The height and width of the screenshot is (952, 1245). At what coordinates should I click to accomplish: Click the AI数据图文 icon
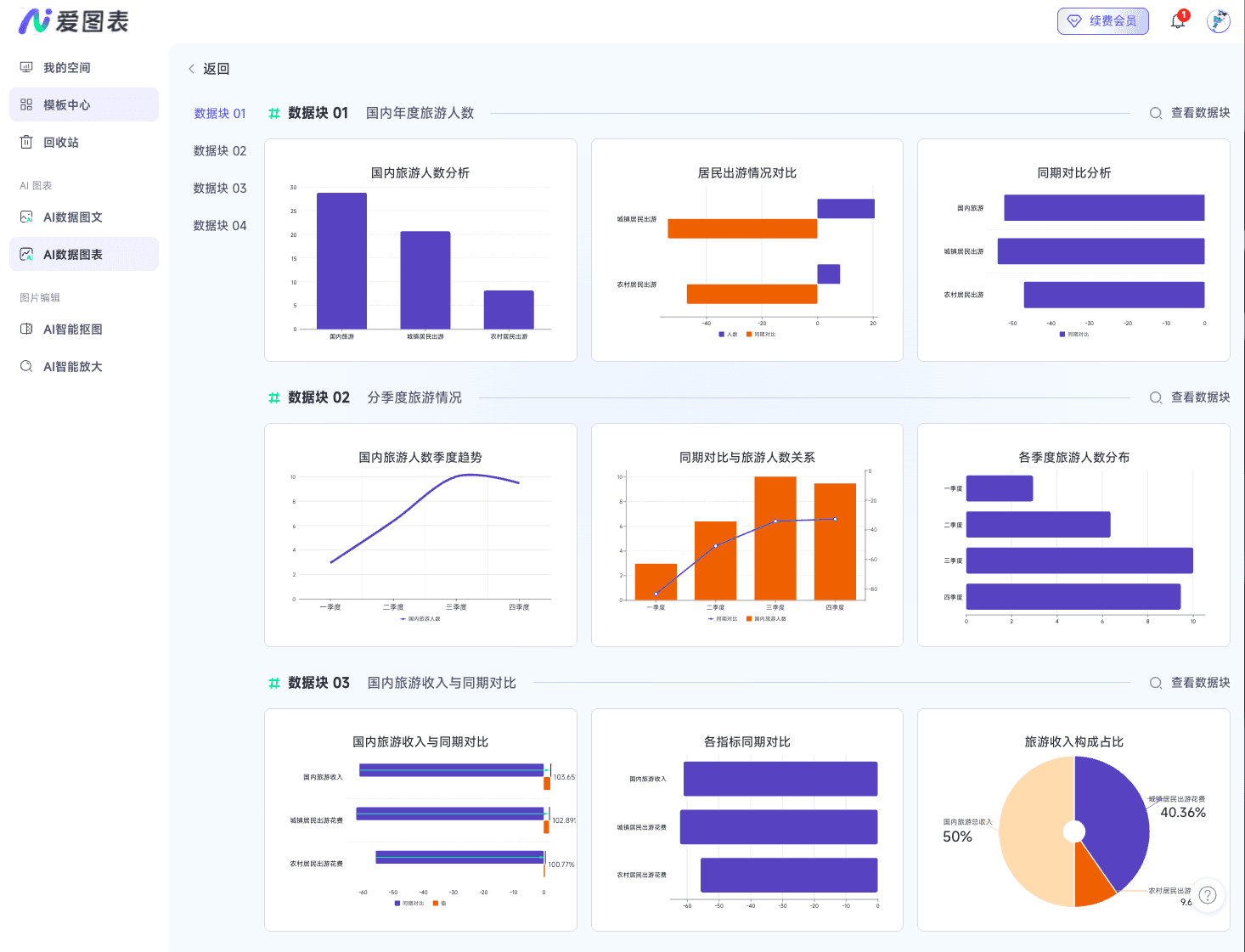pos(26,217)
